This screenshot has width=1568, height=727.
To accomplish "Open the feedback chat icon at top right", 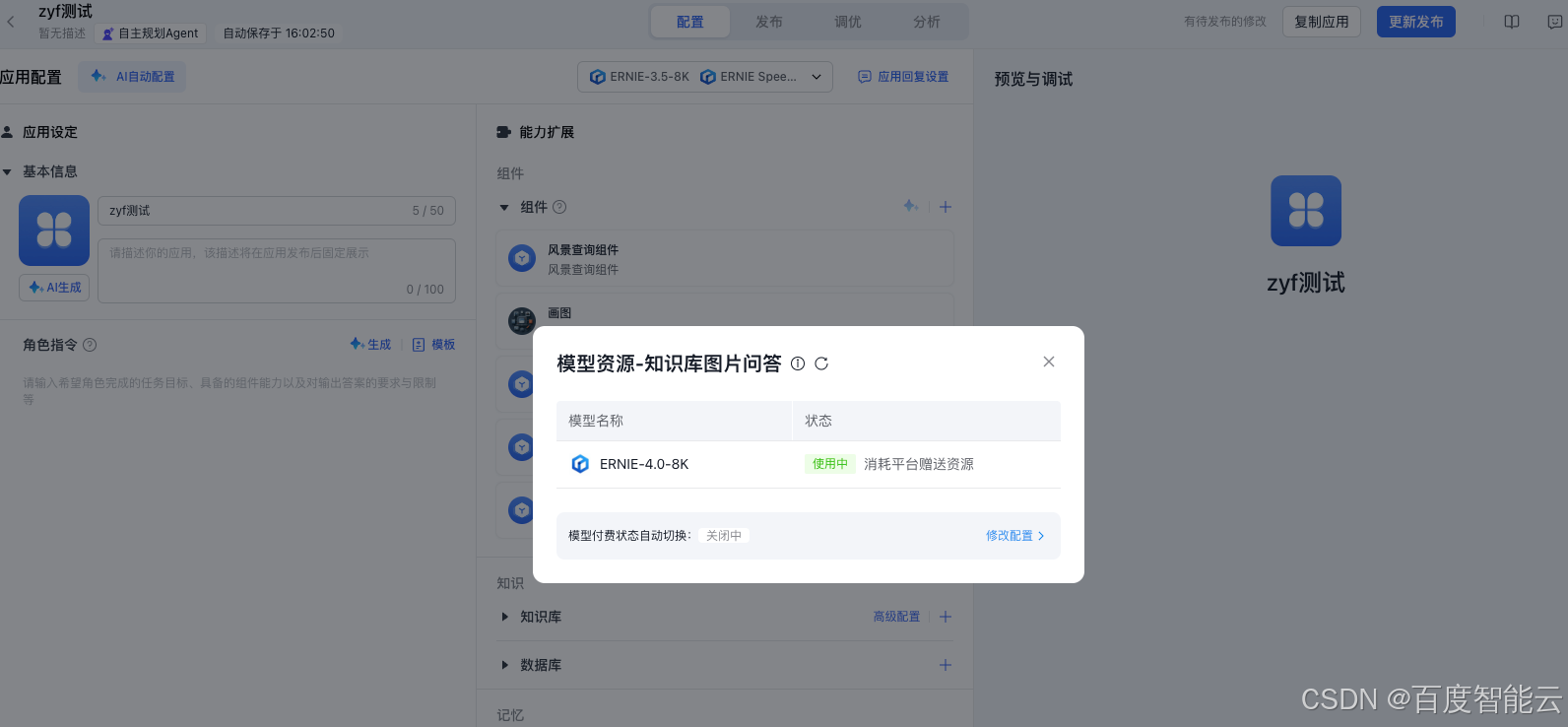I will click(1555, 22).
